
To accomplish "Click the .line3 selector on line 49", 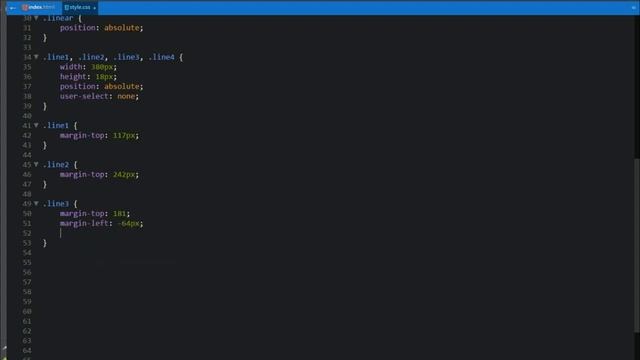I will tap(56, 204).
